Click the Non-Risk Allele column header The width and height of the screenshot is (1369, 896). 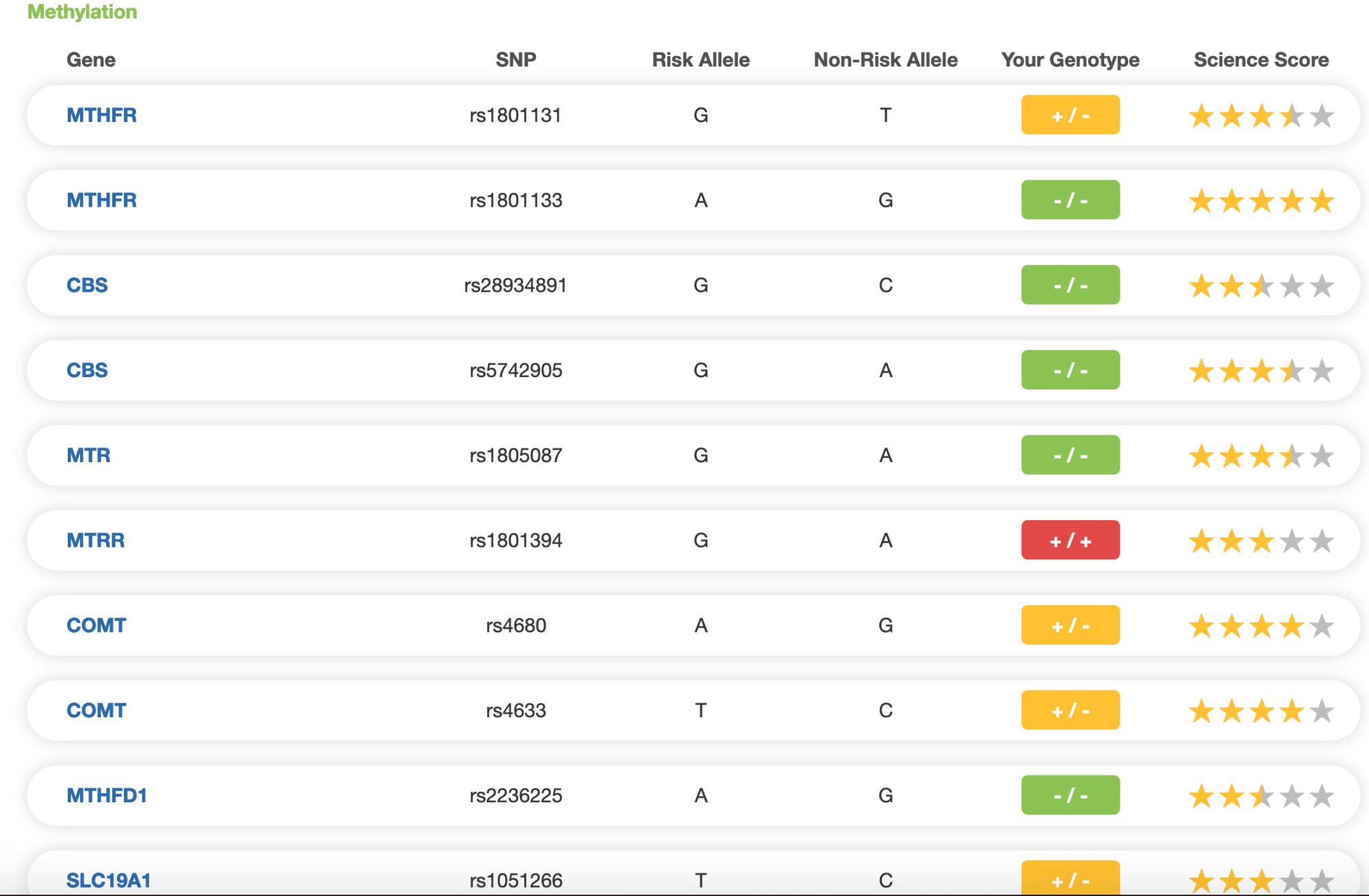pyautogui.click(x=886, y=60)
